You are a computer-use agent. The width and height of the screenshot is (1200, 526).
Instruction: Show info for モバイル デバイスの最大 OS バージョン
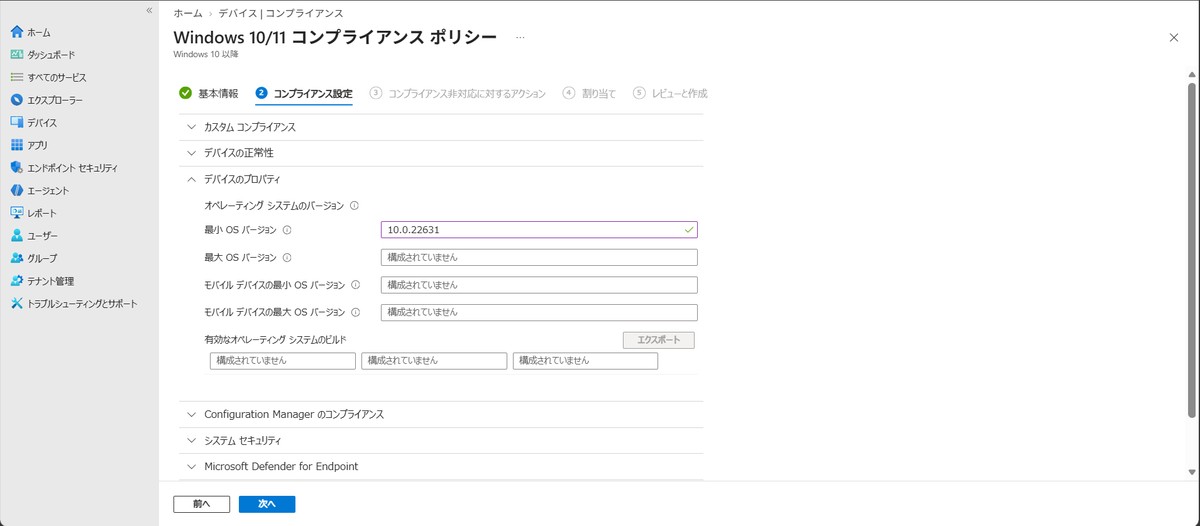pos(355,312)
